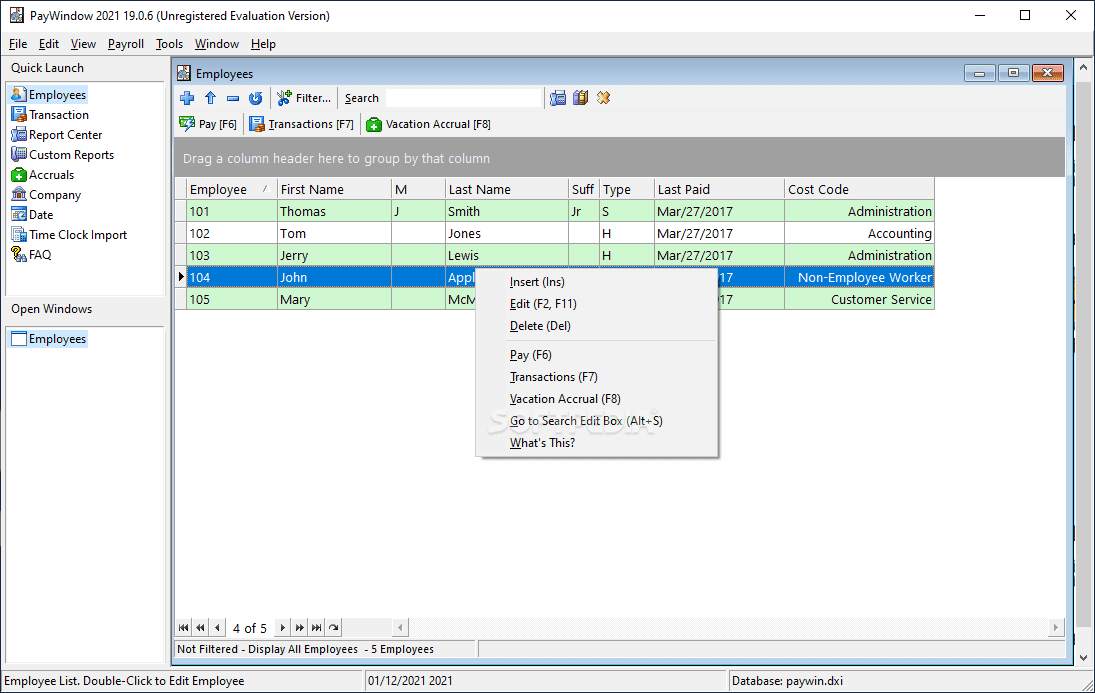Click in the Search input field

click(464, 98)
